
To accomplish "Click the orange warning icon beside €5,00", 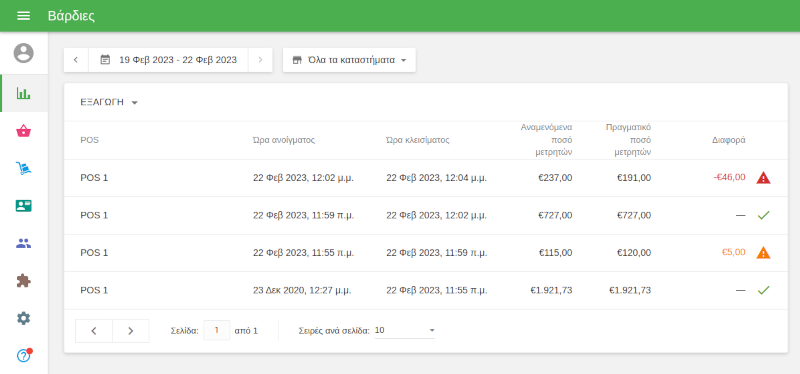I will [763, 253].
